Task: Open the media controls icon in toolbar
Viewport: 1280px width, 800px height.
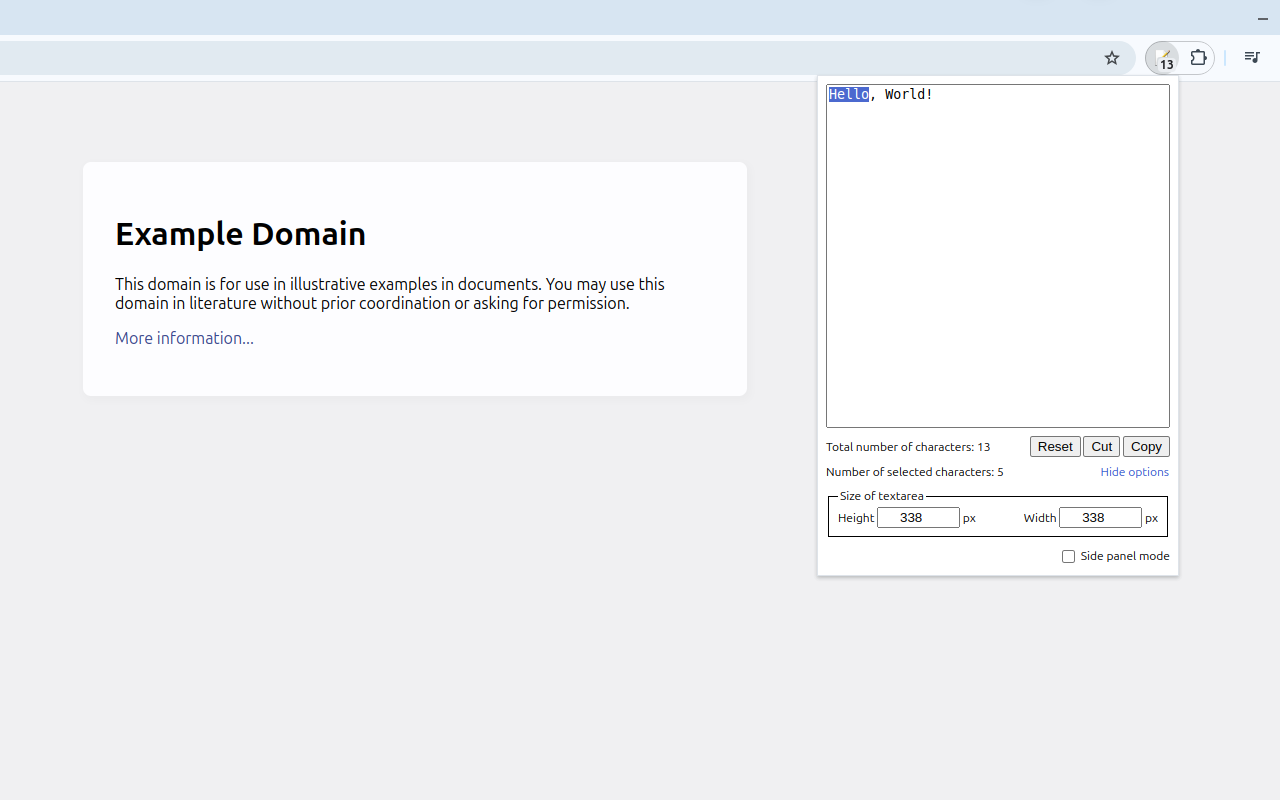Action: click(x=1251, y=58)
